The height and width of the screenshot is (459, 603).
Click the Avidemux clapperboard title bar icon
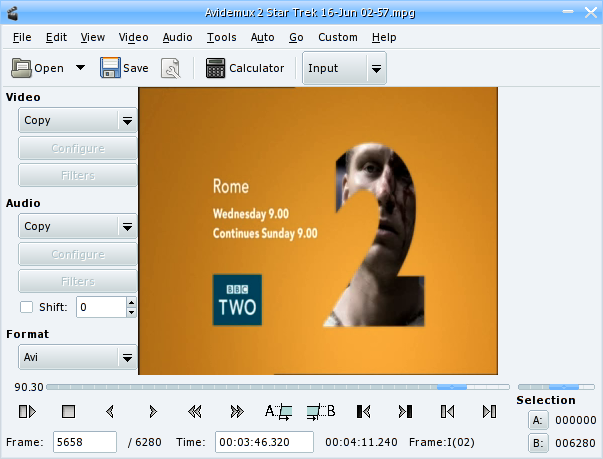point(13,13)
